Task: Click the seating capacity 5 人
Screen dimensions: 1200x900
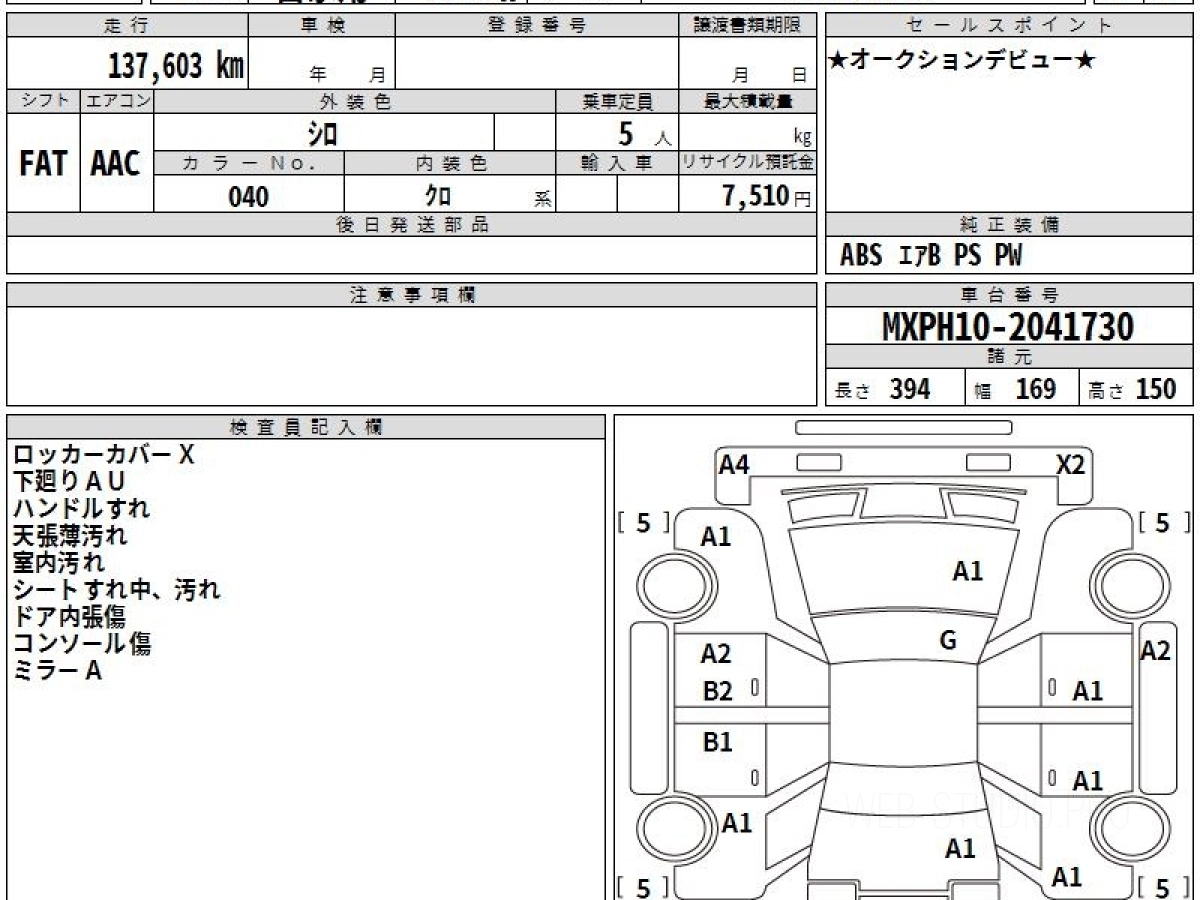Action: (x=645, y=134)
